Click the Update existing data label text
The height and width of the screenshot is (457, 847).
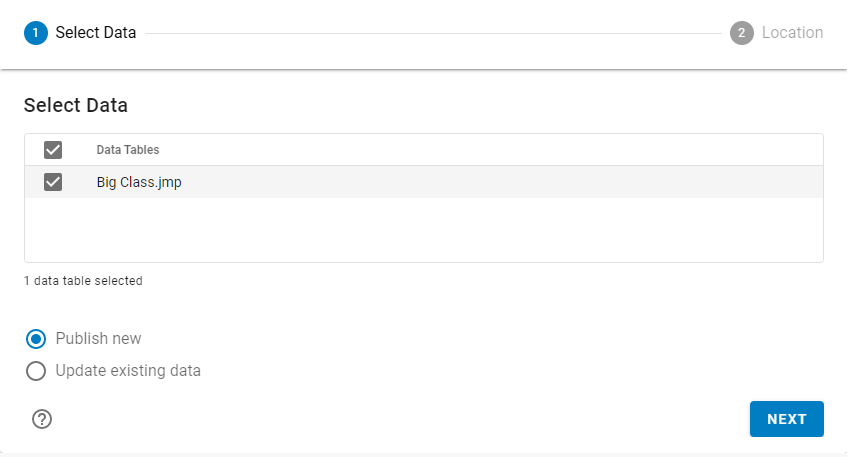pyautogui.click(x=128, y=371)
